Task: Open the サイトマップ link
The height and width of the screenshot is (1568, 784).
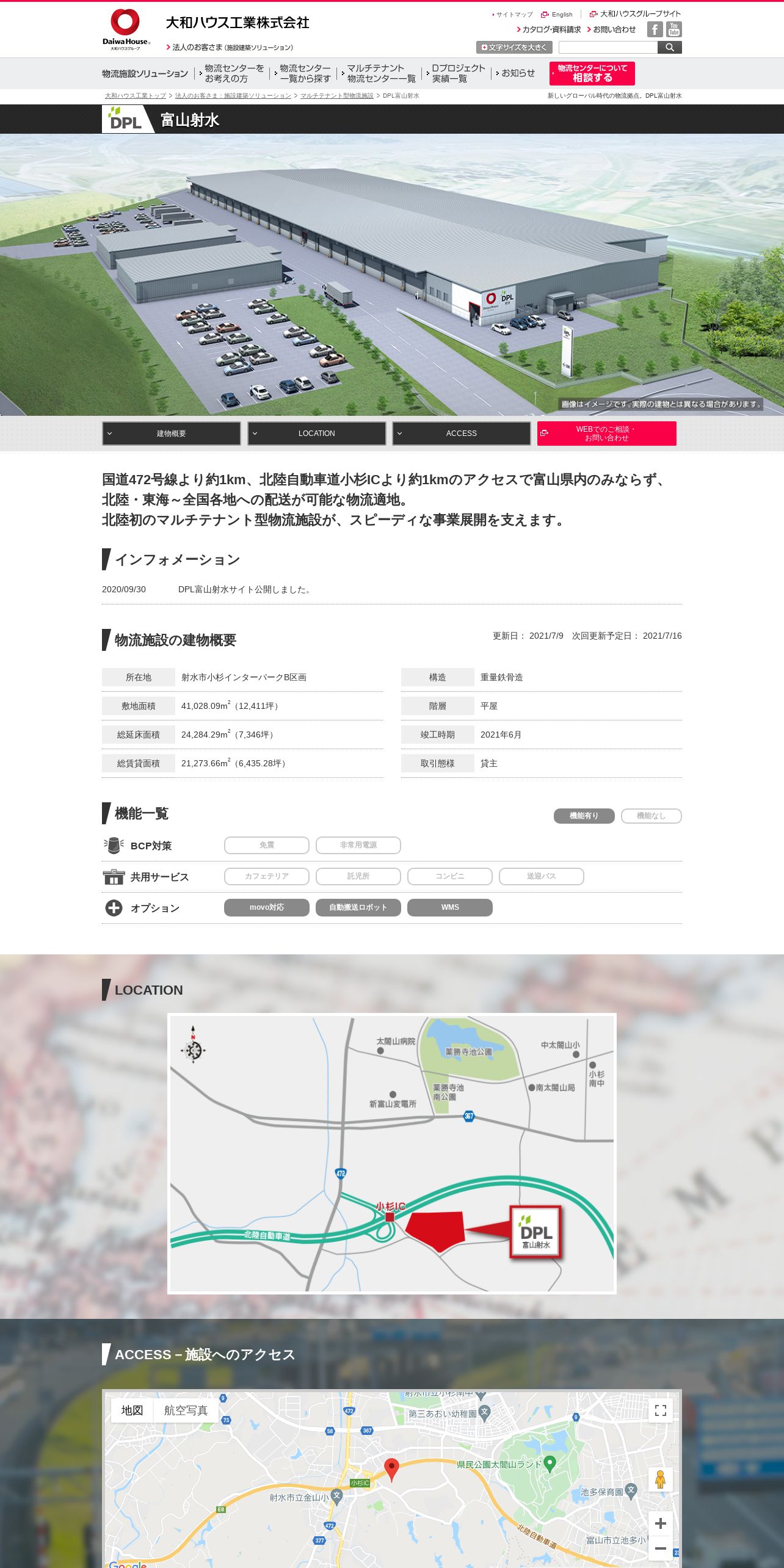Action: click(x=514, y=14)
